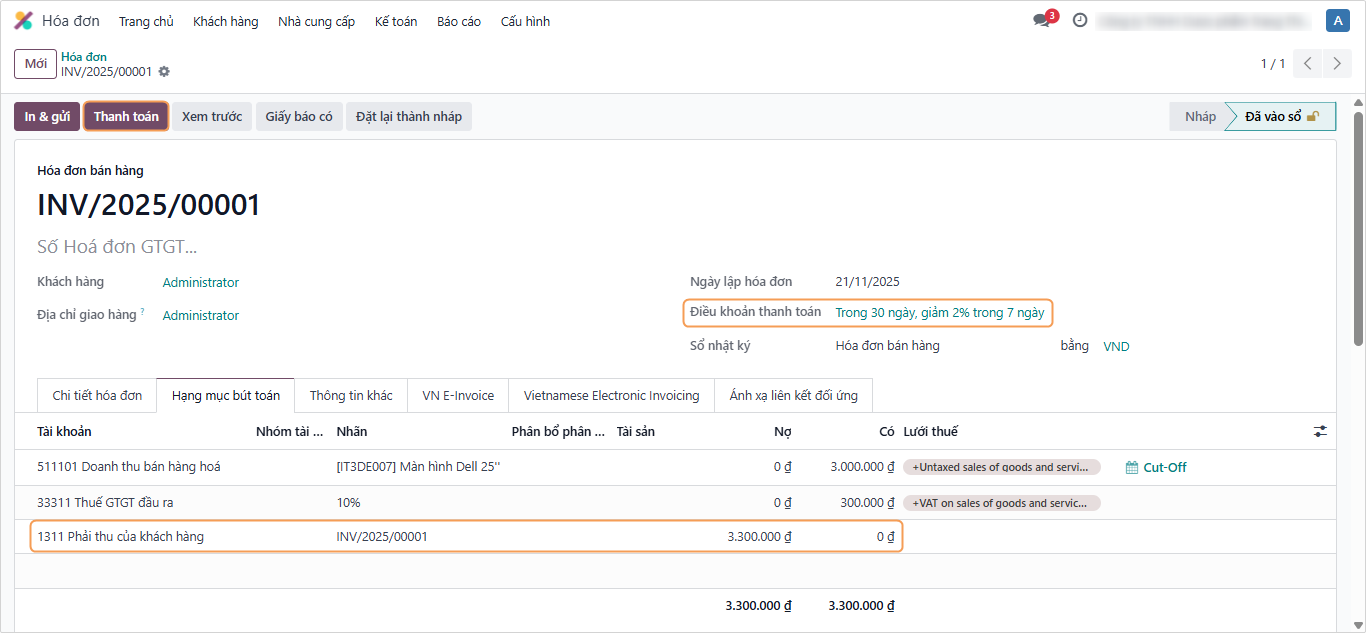Click the column settings adjust icon
Screen dimensions: 1366x633
(1320, 431)
